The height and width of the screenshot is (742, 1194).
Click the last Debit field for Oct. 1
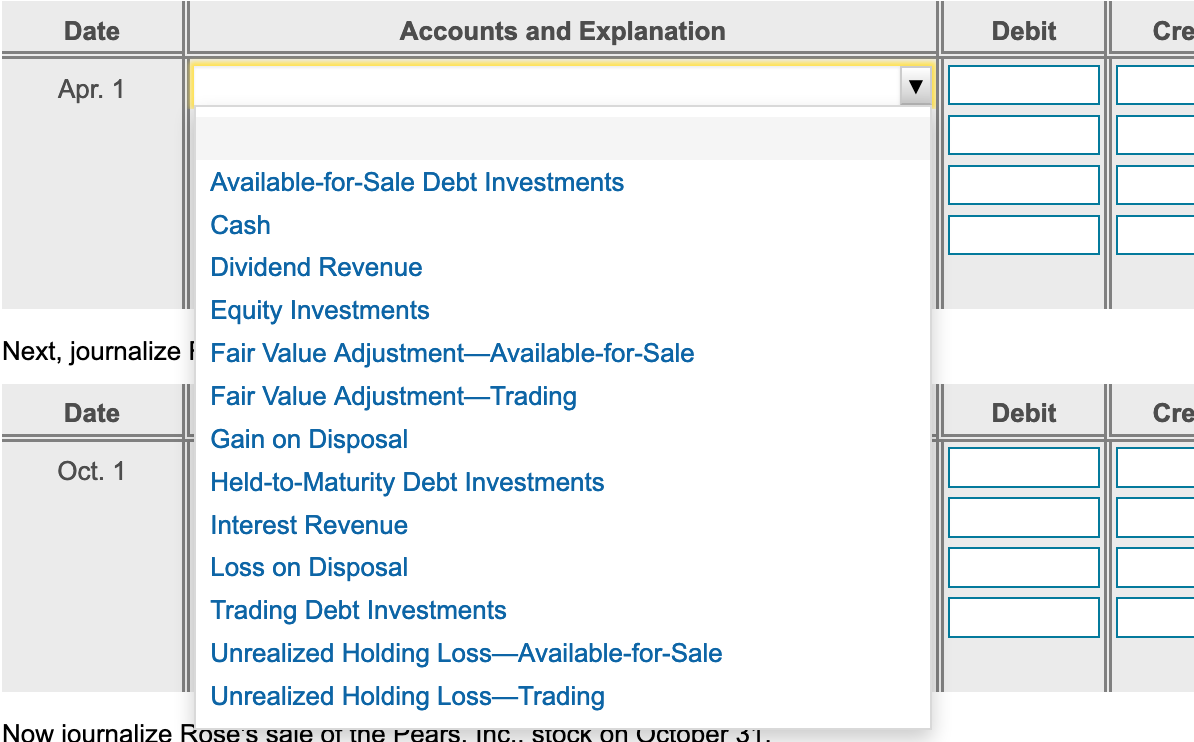pos(1023,618)
